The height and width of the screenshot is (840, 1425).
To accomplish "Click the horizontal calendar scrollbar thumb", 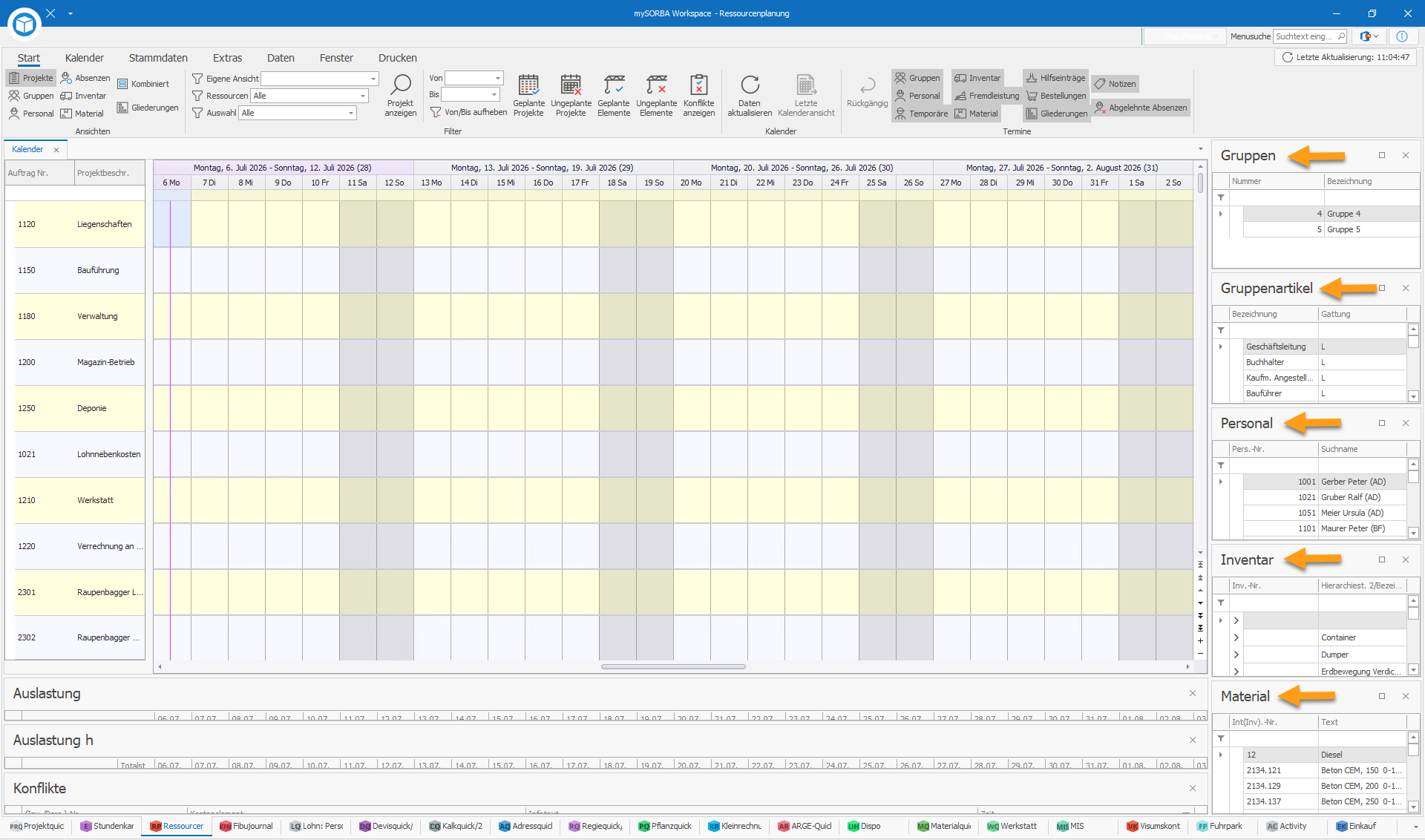I will pyautogui.click(x=673, y=667).
